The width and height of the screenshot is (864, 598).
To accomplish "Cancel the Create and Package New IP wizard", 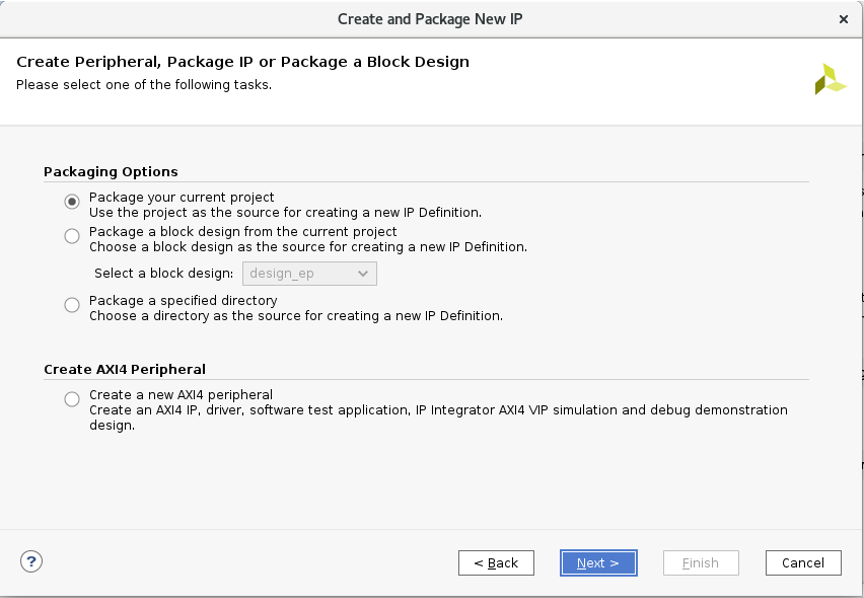I will click(x=803, y=563).
